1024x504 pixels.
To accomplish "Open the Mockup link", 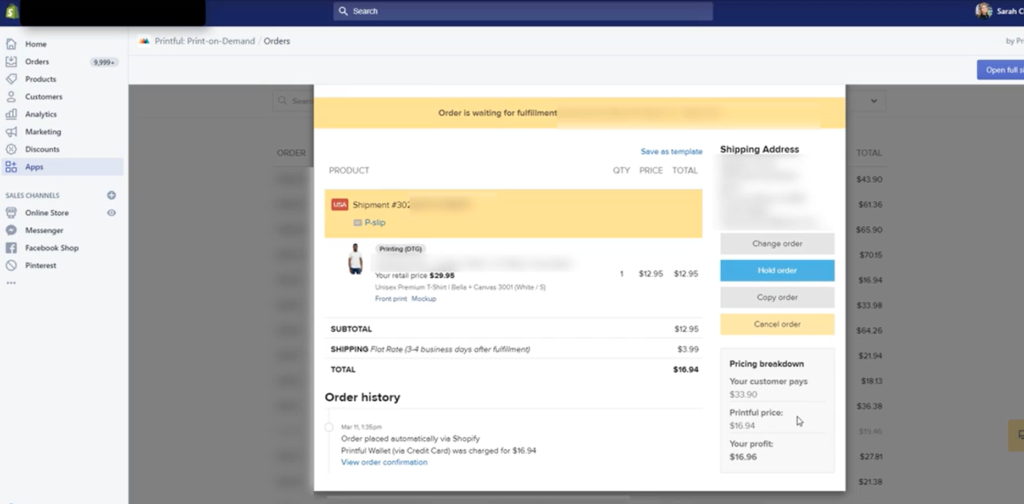I will (424, 299).
